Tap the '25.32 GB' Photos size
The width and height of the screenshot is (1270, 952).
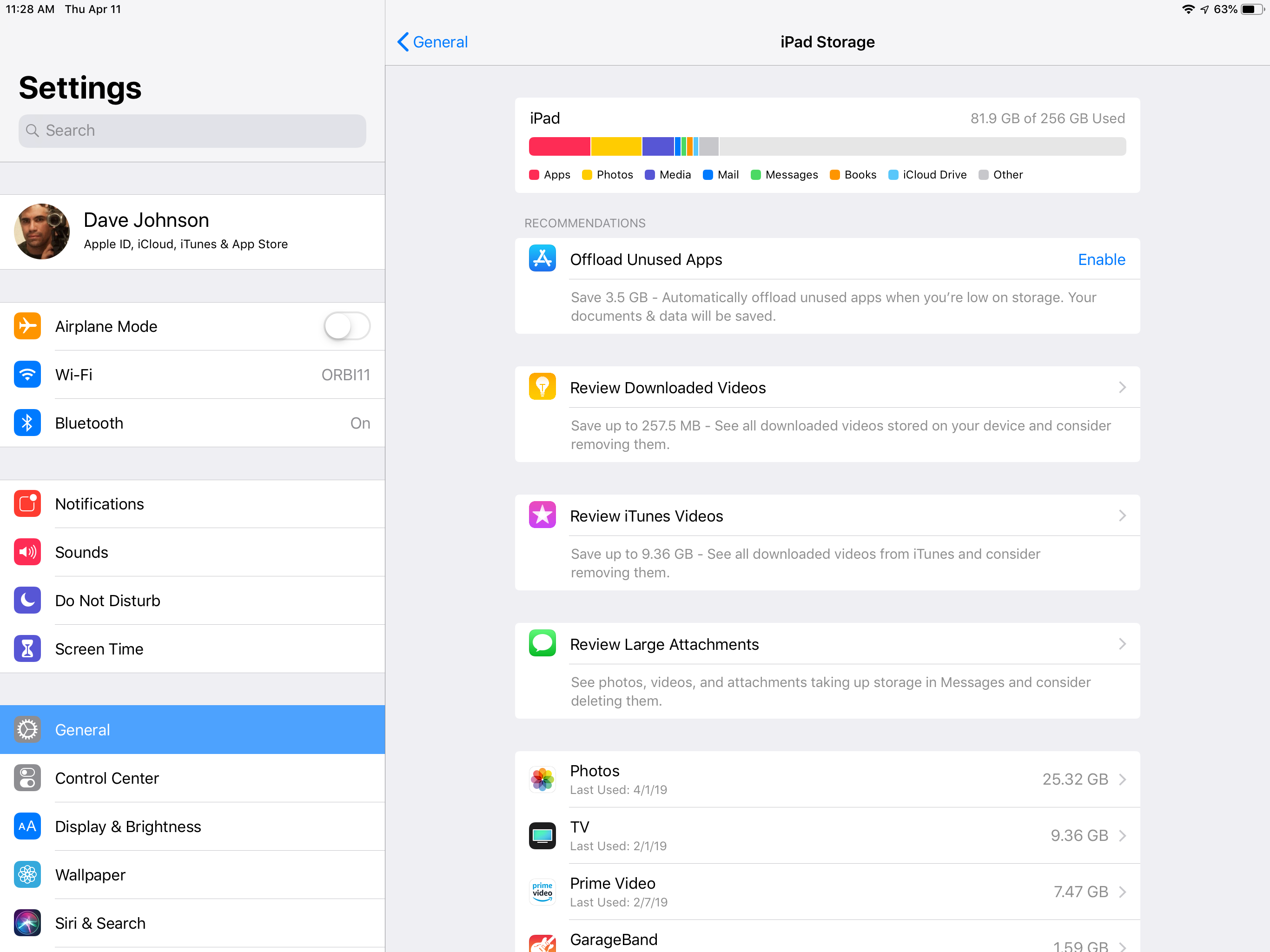tap(1075, 779)
